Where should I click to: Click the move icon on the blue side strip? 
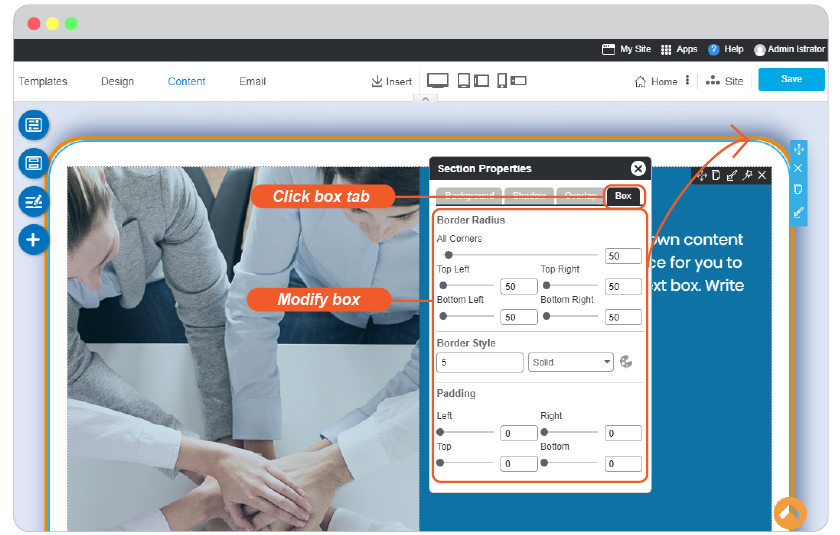pos(799,149)
